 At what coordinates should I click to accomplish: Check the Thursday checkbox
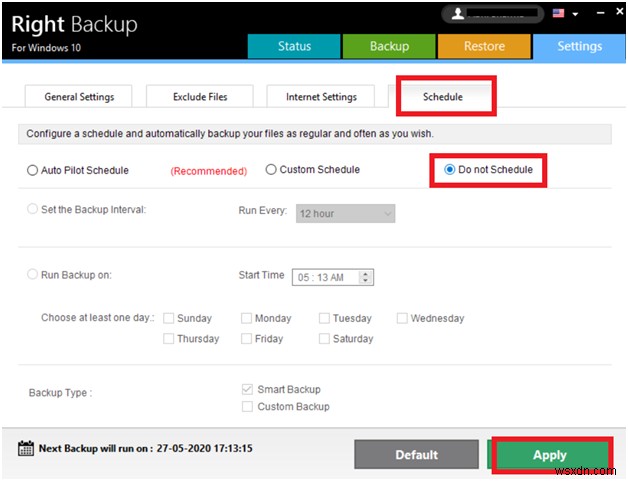point(169,338)
